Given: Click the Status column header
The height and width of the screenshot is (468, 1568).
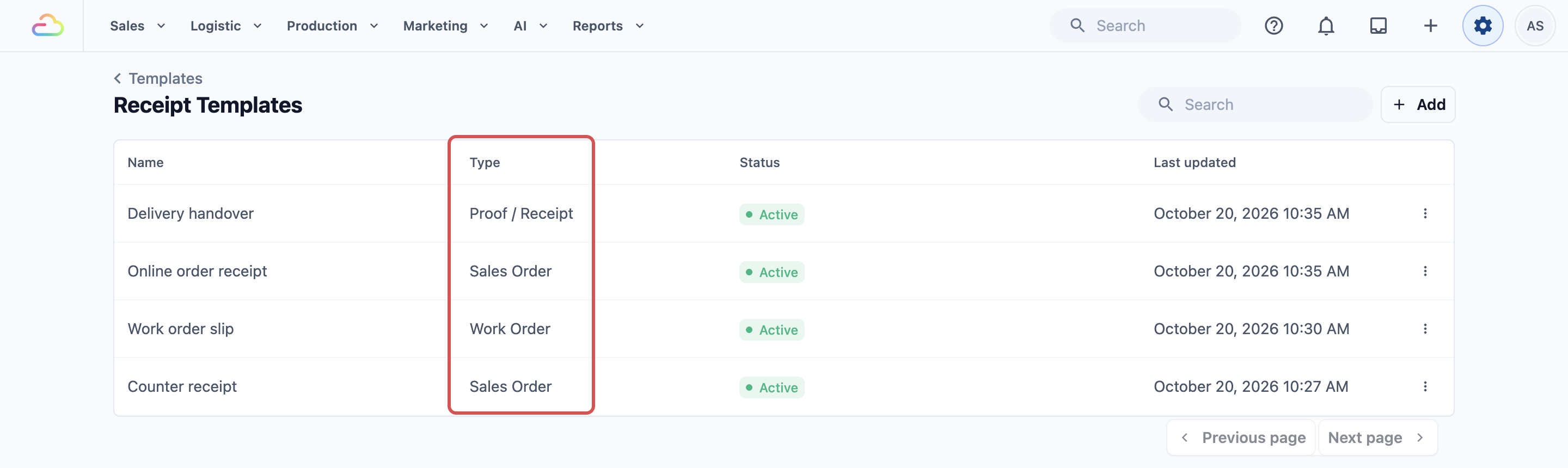Looking at the screenshot, I should point(759,163).
